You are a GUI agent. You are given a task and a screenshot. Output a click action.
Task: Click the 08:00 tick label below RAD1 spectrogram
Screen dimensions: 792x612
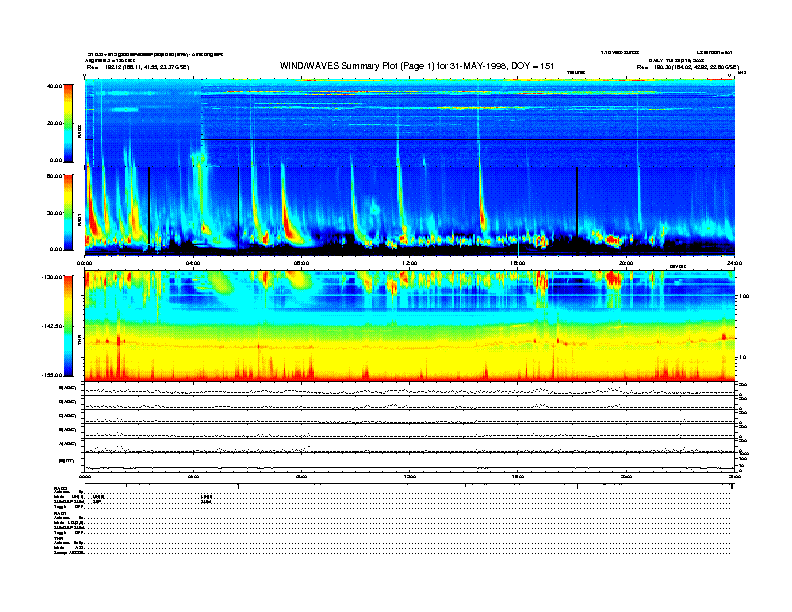pyautogui.click(x=301, y=263)
